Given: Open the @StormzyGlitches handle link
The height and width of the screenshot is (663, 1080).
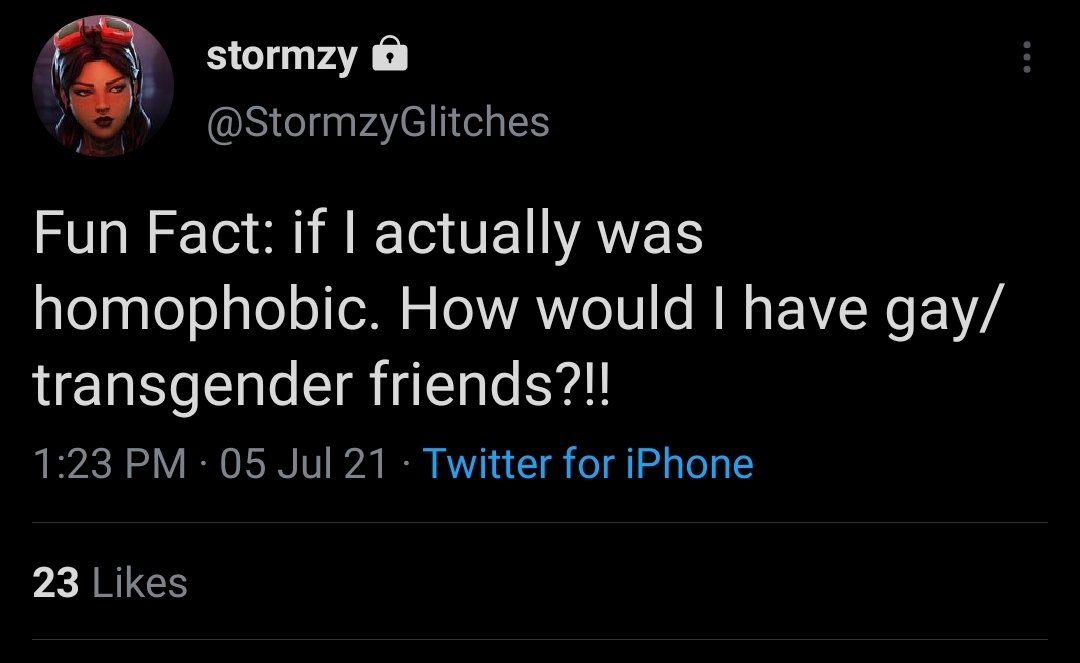Looking at the screenshot, I should [377, 122].
